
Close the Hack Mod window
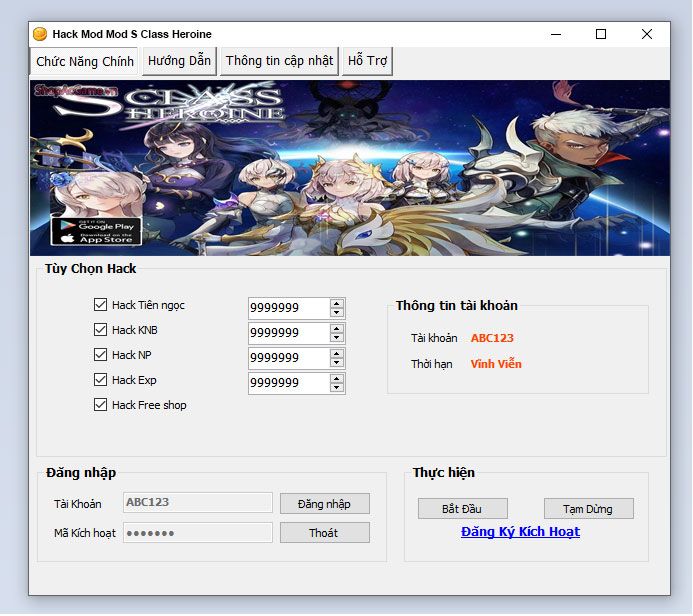[647, 34]
